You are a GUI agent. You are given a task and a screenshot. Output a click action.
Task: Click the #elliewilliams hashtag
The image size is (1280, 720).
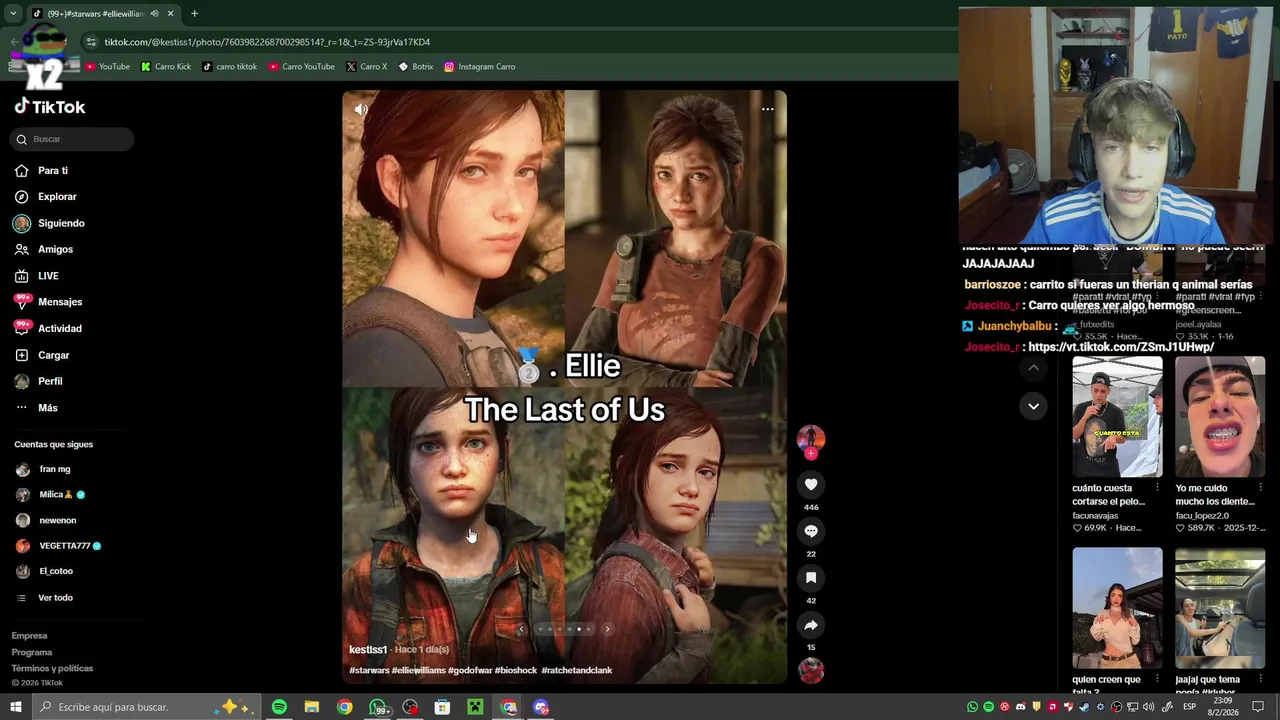[419, 670]
